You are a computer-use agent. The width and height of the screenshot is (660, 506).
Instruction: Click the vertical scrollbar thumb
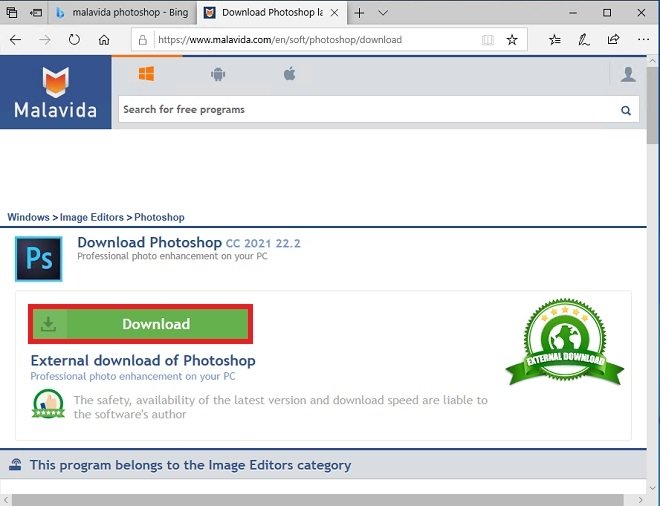[x=653, y=106]
